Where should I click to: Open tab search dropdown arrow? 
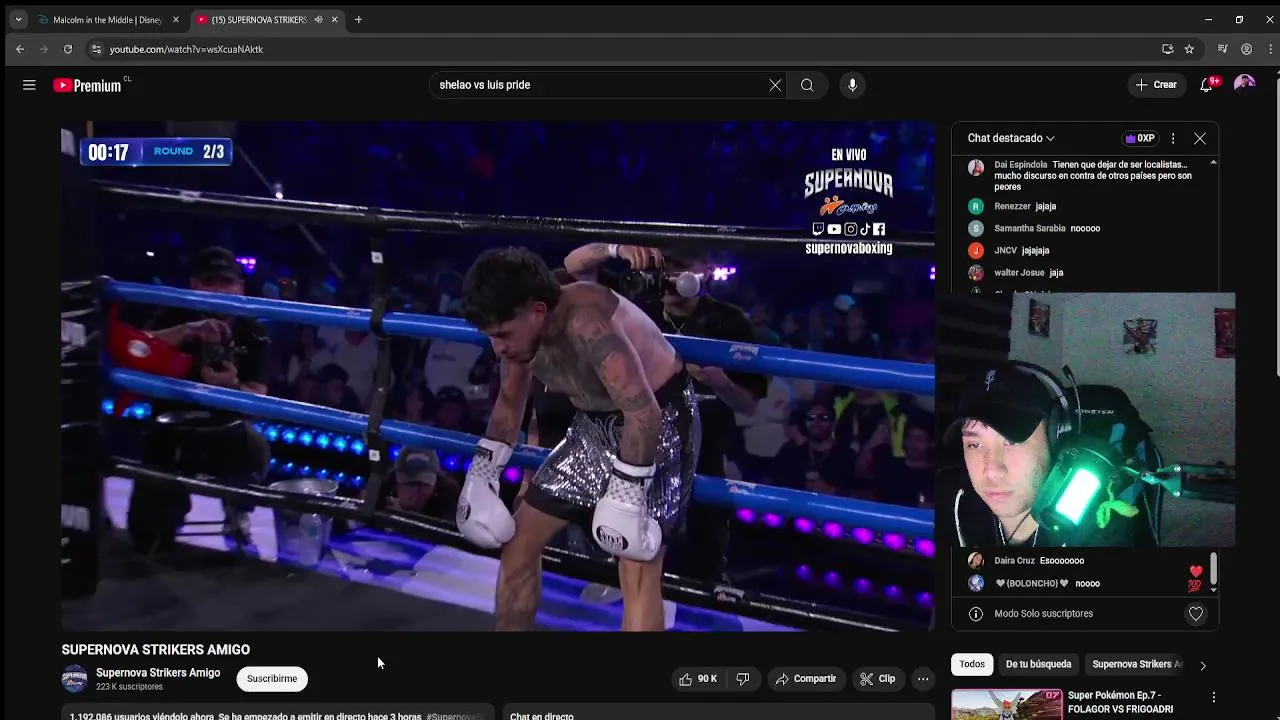coord(18,19)
